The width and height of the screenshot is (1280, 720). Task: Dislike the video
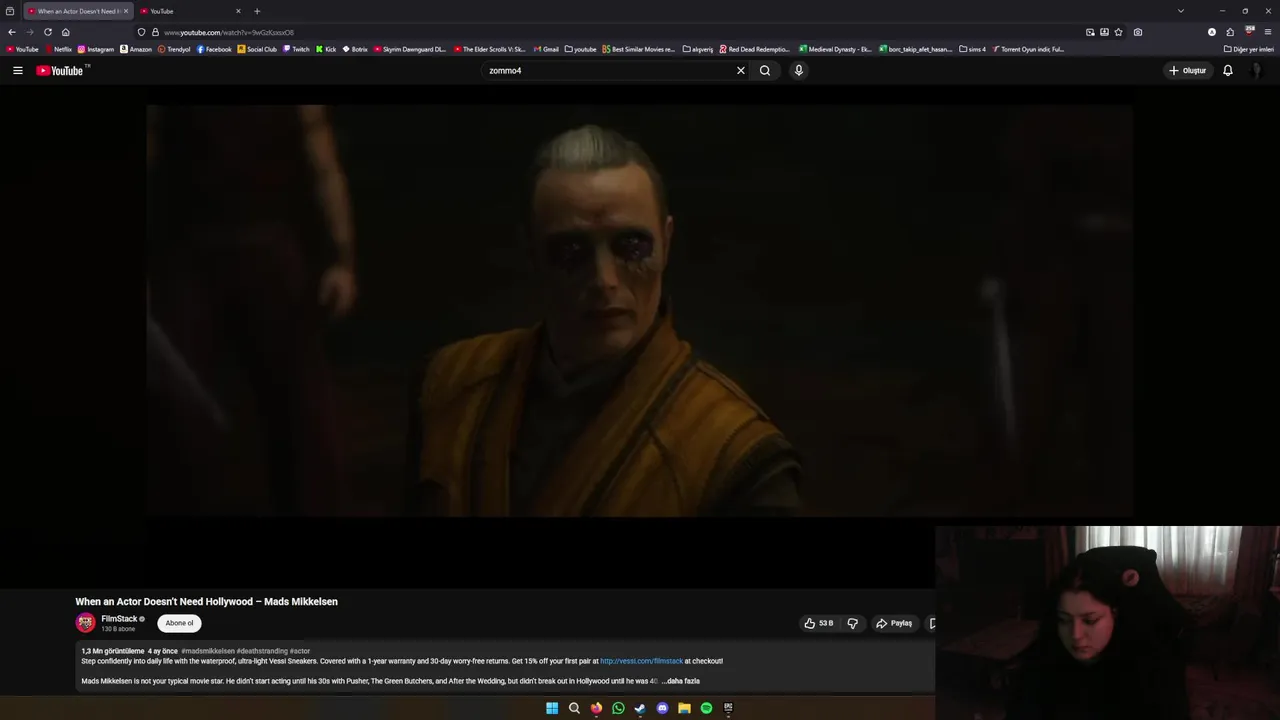pos(853,623)
